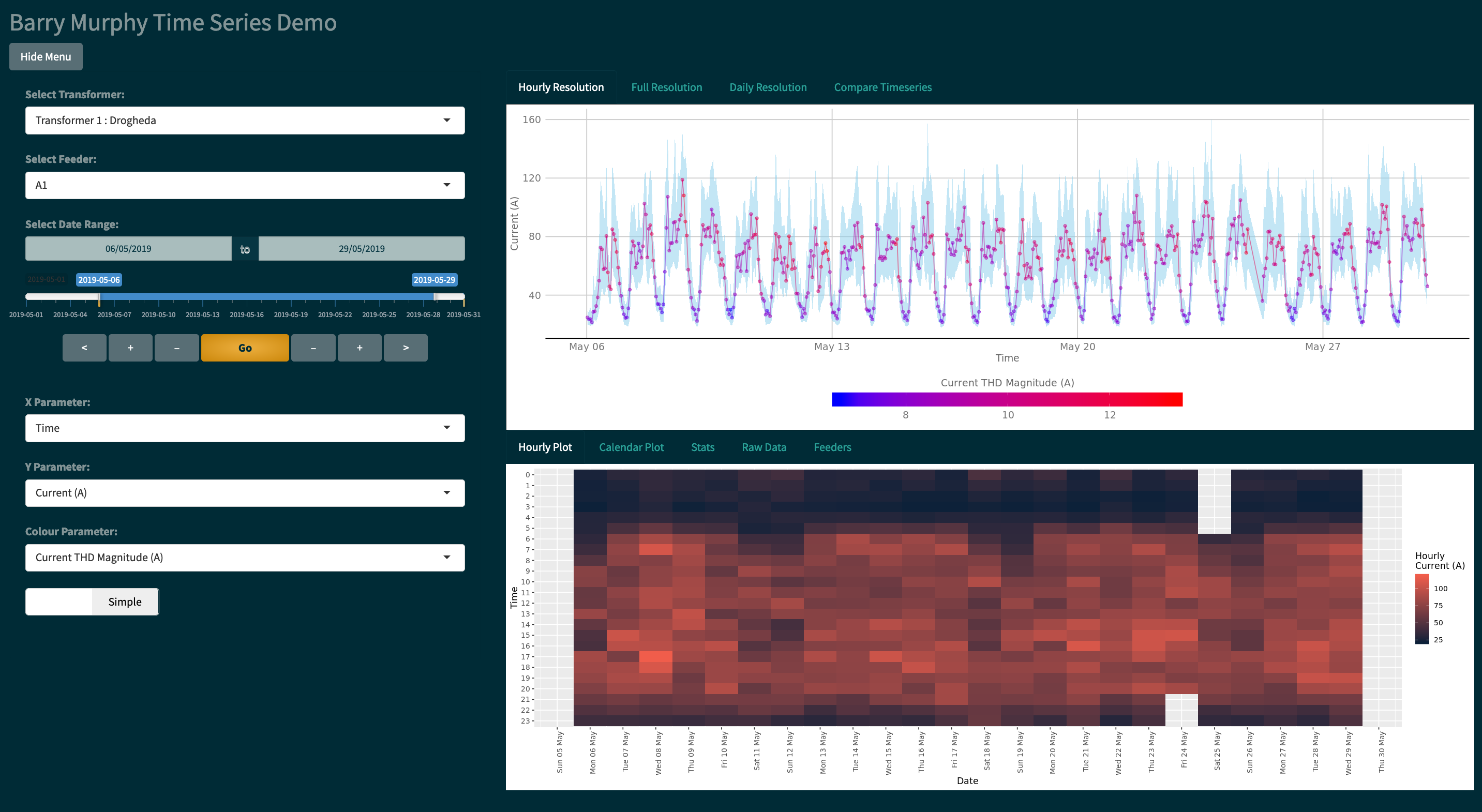
Task: Open the Calendar Plot tab
Action: (631, 447)
